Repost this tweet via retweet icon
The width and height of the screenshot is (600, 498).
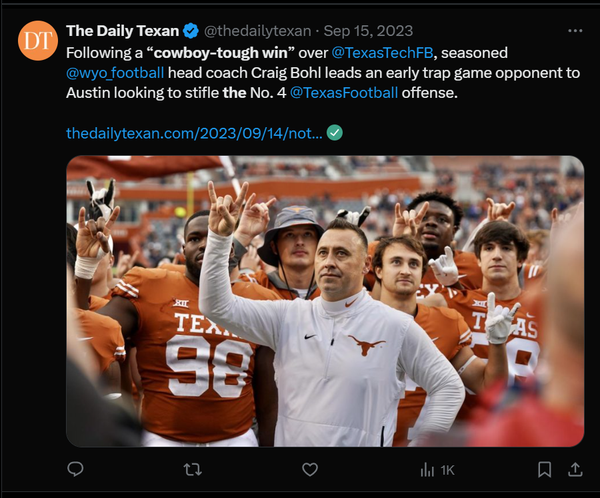[x=192, y=469]
